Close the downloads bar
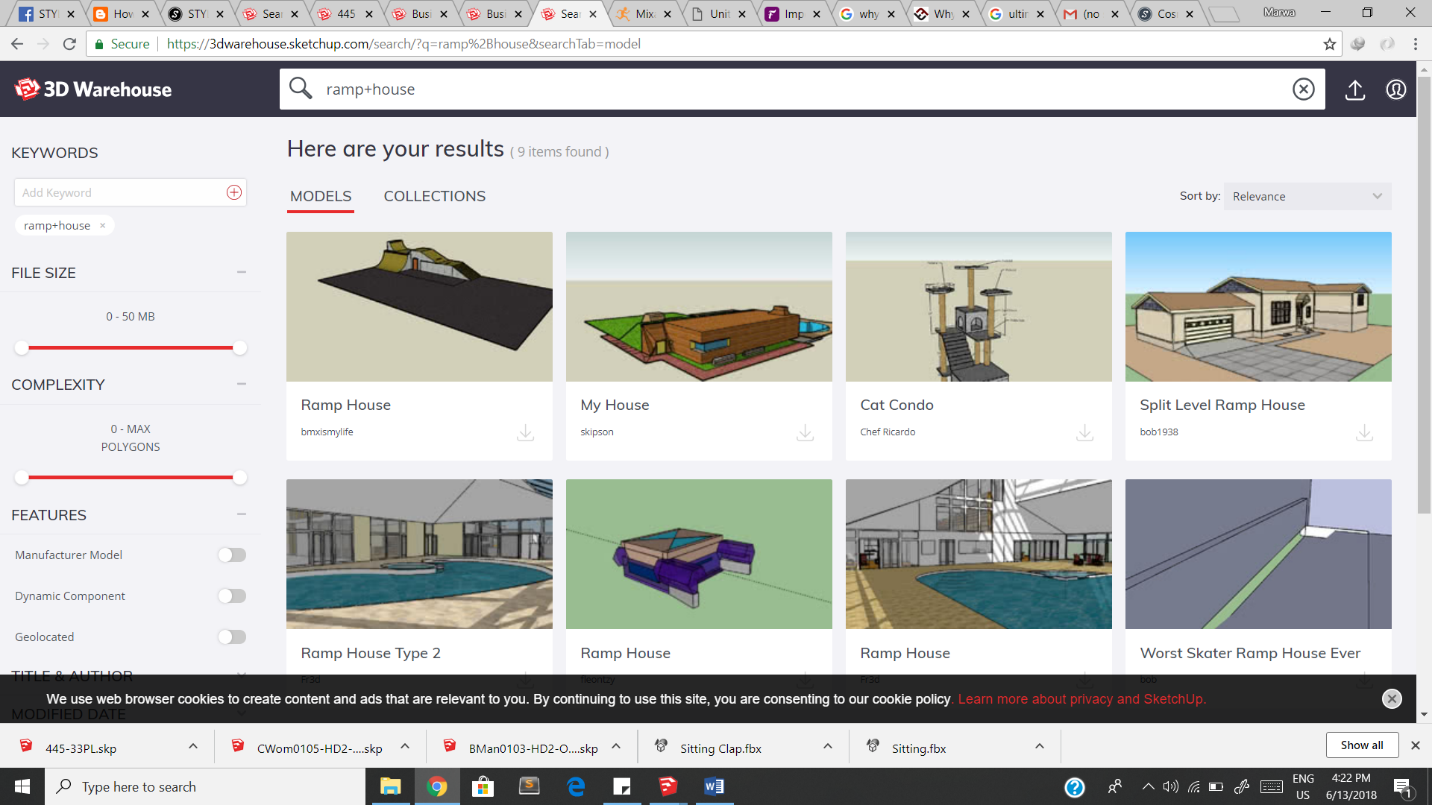Screen dimensions: 1432x805 (x=1415, y=746)
